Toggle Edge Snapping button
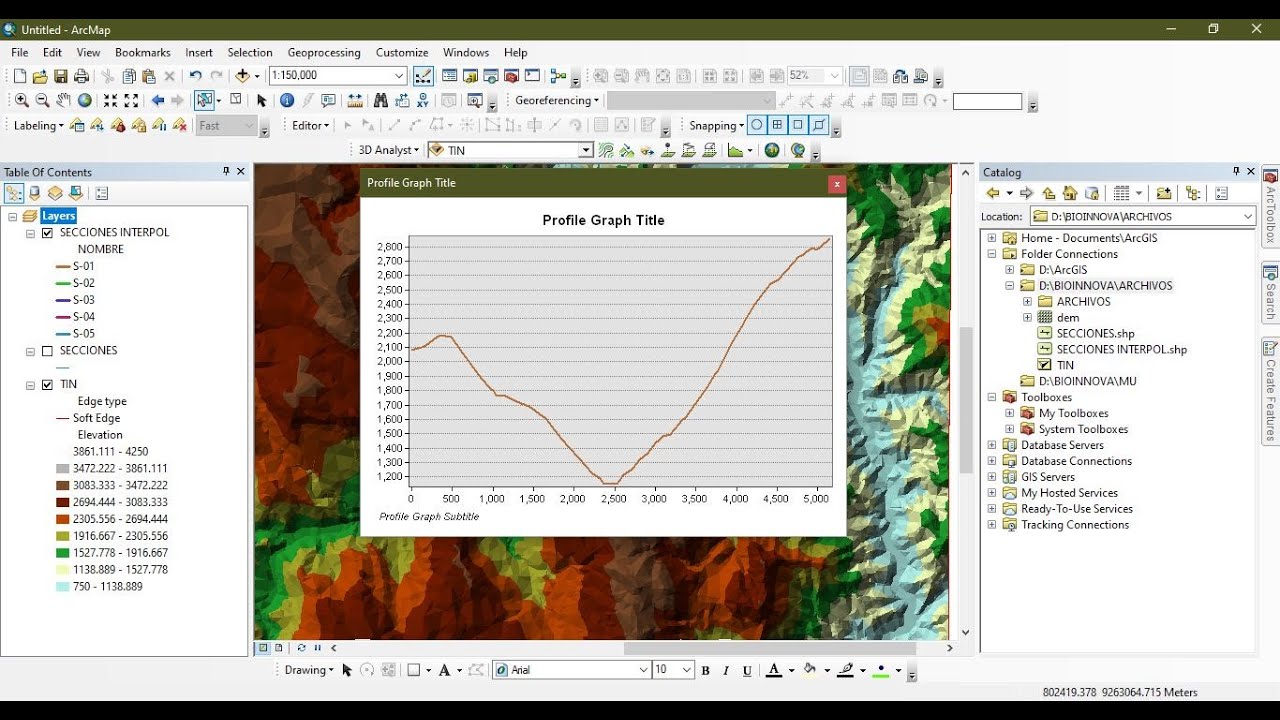Image resolution: width=1280 pixels, height=720 pixels. click(819, 126)
